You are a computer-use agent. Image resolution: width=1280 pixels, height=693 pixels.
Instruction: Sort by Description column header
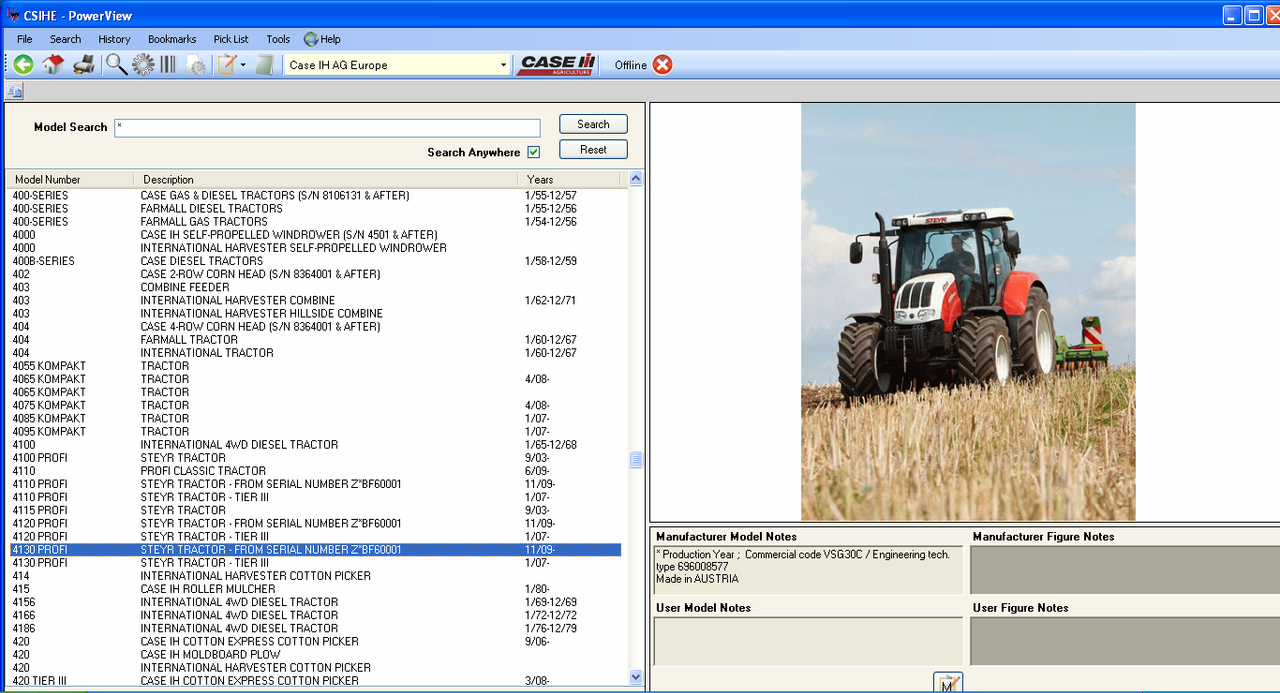pos(326,179)
